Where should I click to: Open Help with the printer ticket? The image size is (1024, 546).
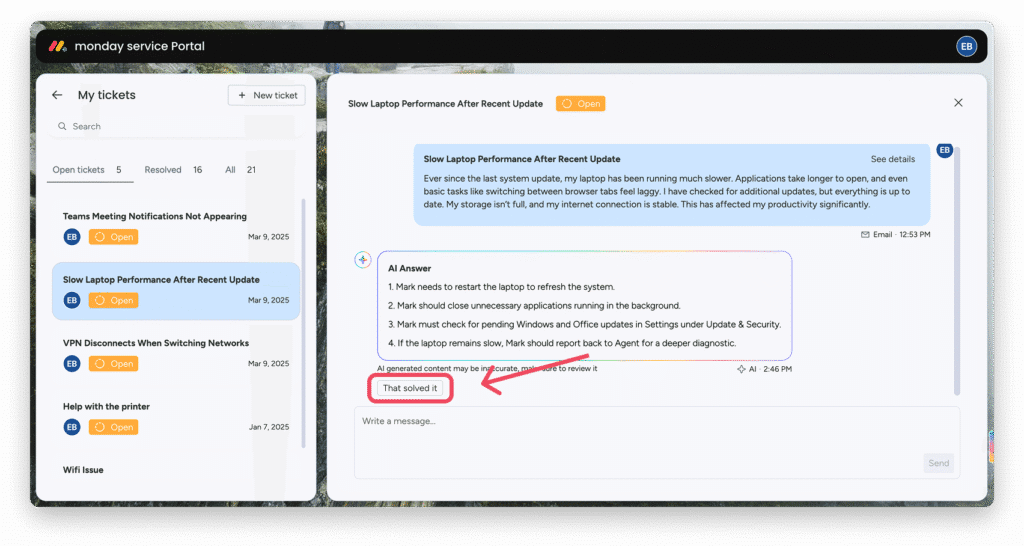click(x=176, y=417)
